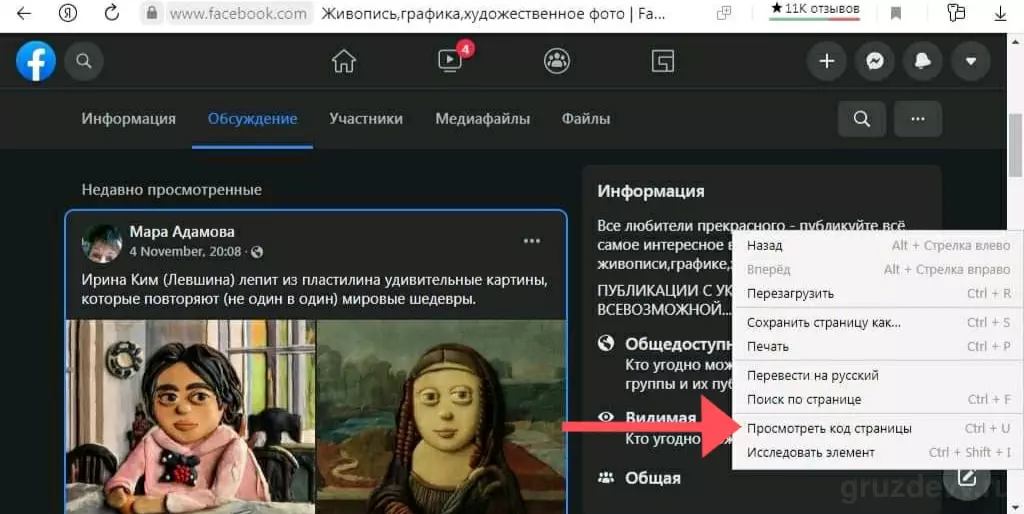The image size is (1024, 514).
Task: Open Мара Адамова profile link
Action: pos(182,231)
